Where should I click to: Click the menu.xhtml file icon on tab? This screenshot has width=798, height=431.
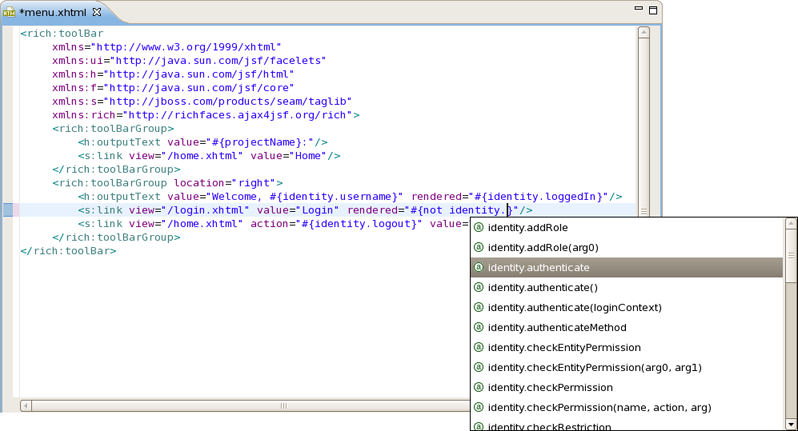[x=9, y=12]
